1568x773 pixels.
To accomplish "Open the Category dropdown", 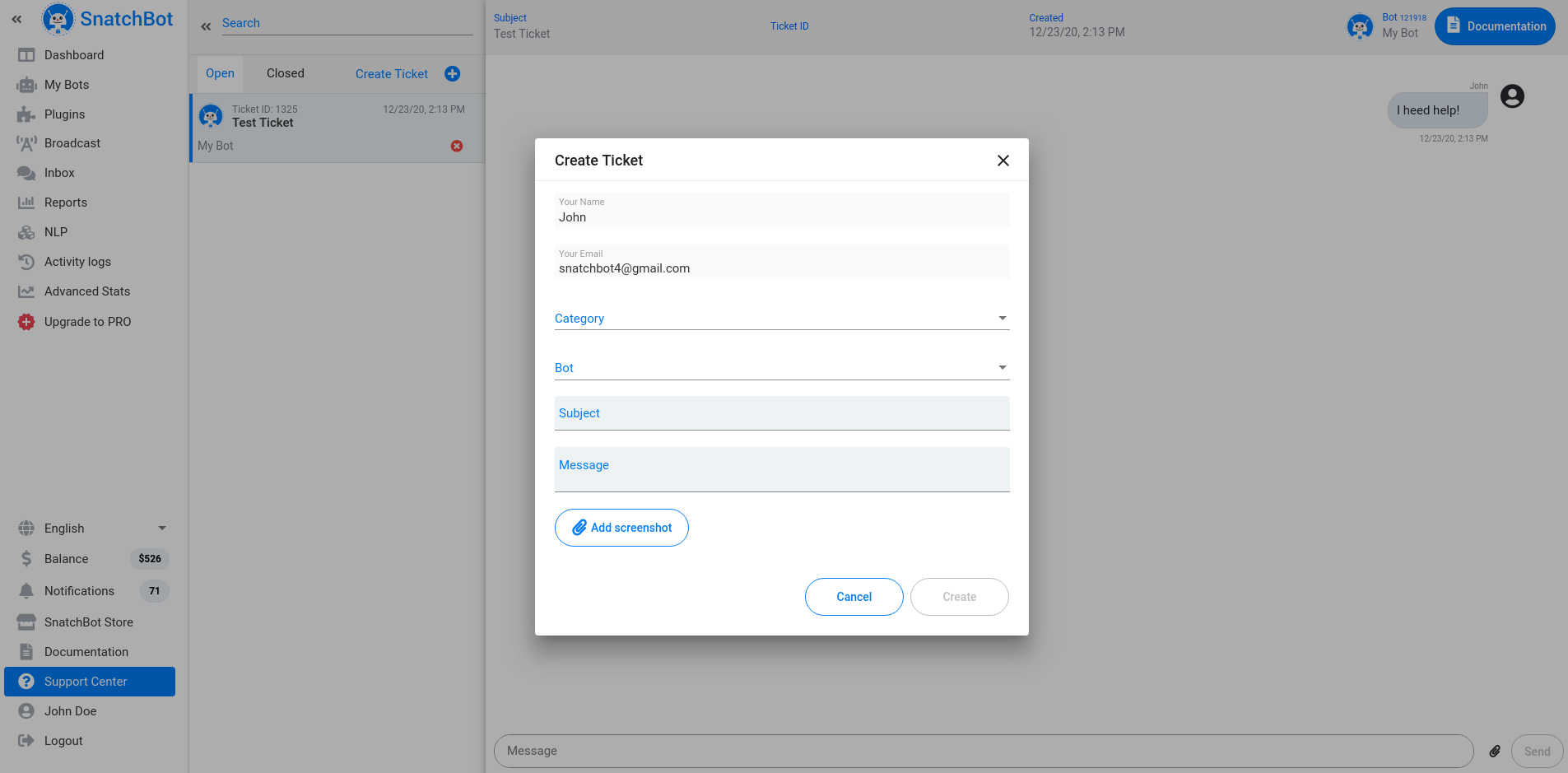I will [x=782, y=319].
